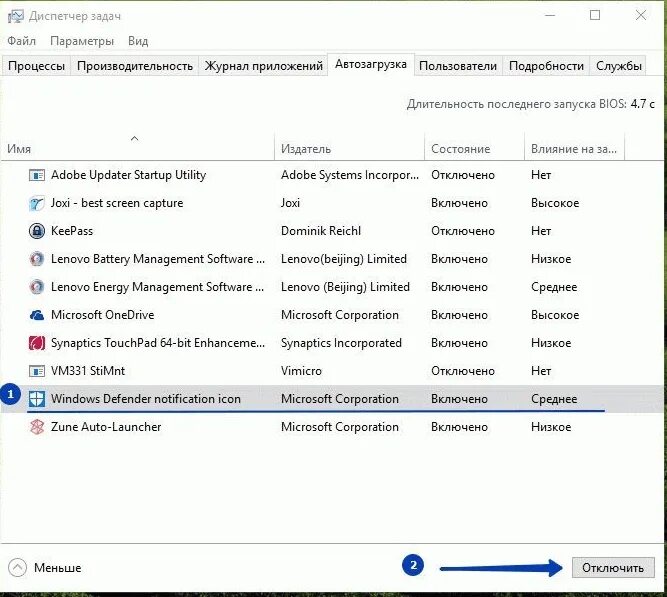
Task: Click Включено status in the OneDrive row
Action: pyautogui.click(x=459, y=315)
